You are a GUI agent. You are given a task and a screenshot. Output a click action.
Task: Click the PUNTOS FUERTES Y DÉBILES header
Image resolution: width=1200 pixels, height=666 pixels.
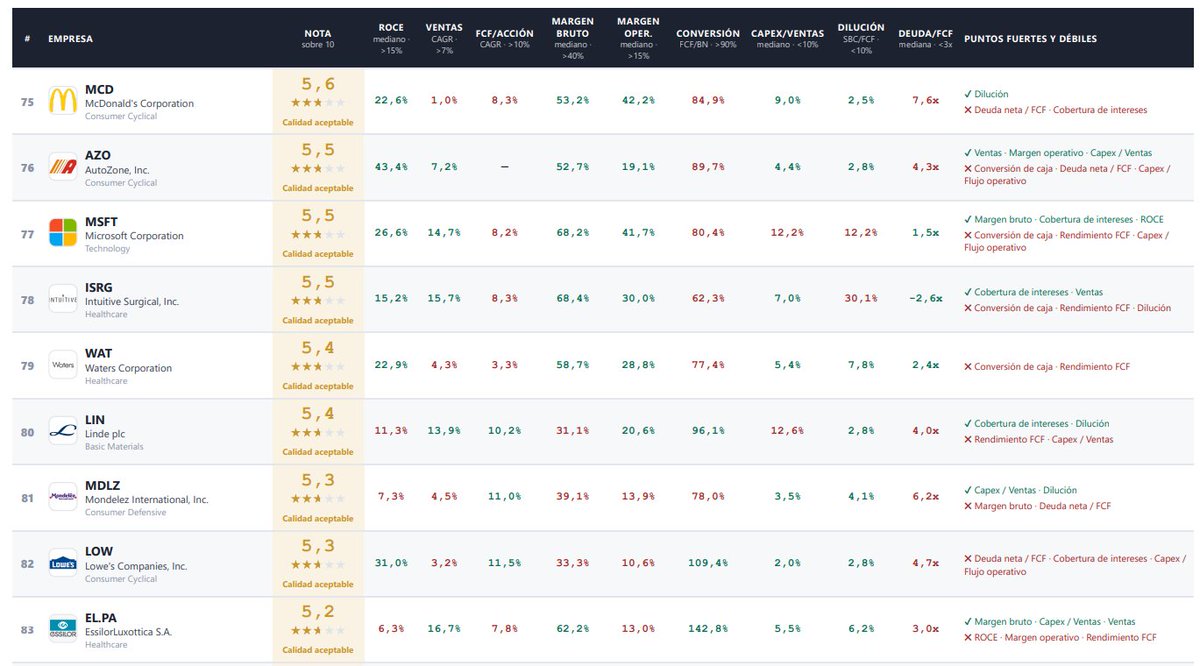click(1030, 39)
